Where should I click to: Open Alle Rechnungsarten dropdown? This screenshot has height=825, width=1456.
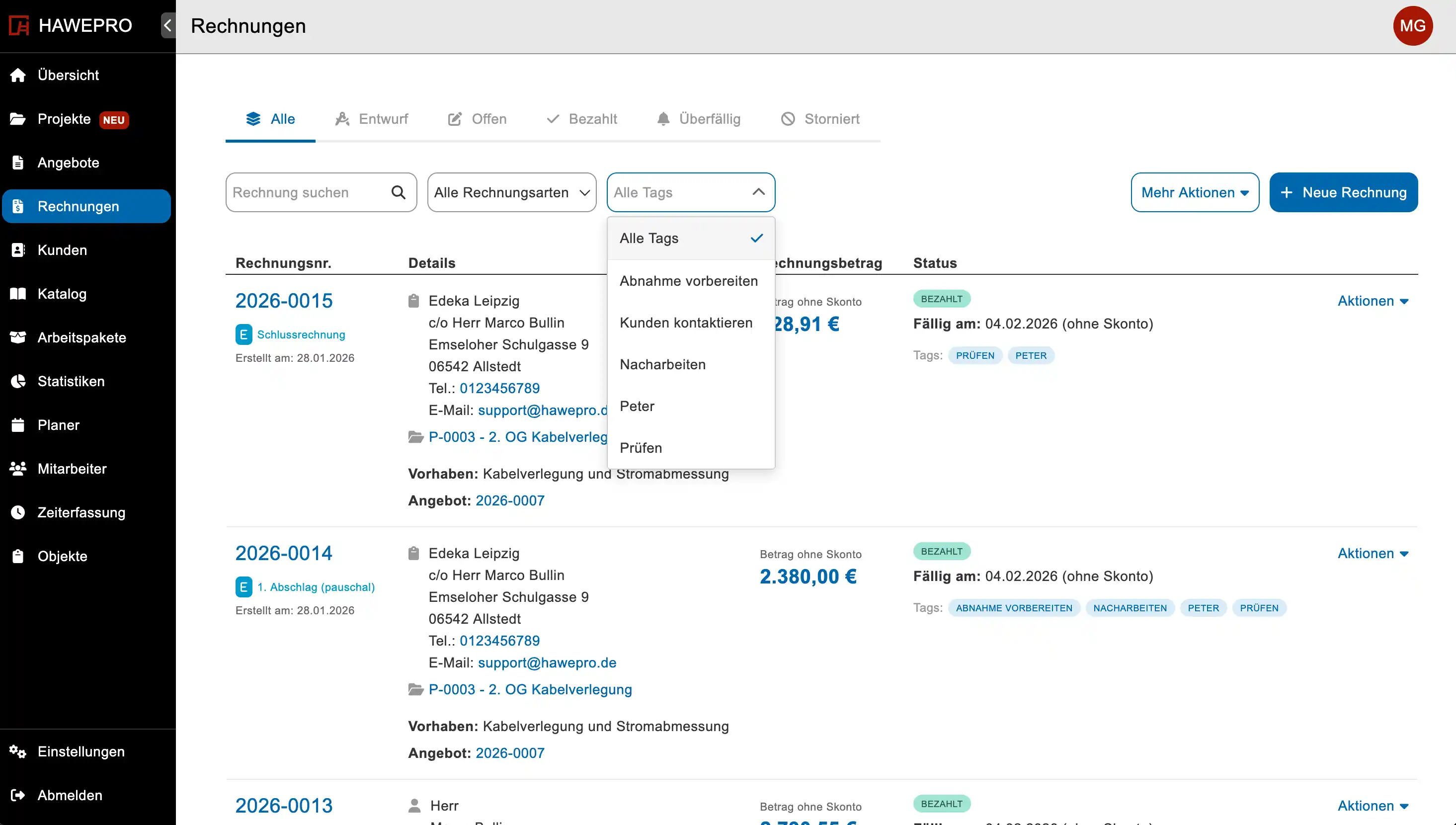click(x=511, y=193)
